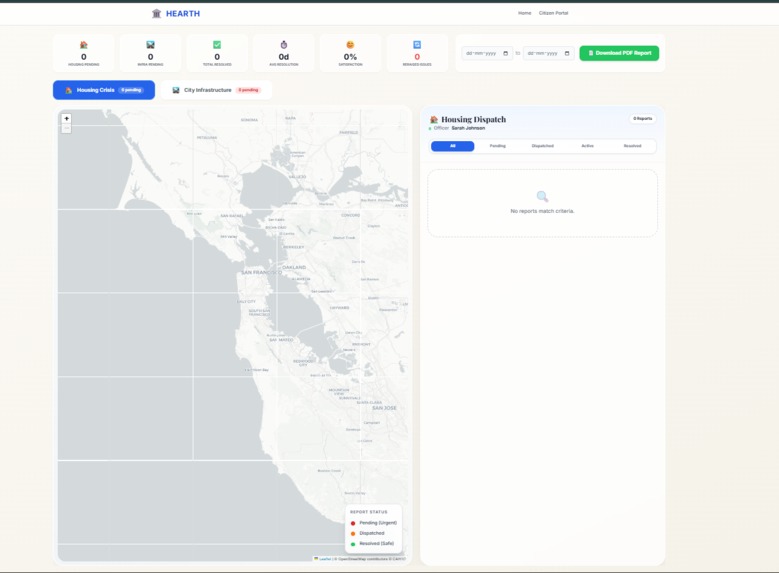Image resolution: width=779 pixels, height=573 pixels.
Task: Click the Housing Dispatch house icon
Action: [x=434, y=119]
